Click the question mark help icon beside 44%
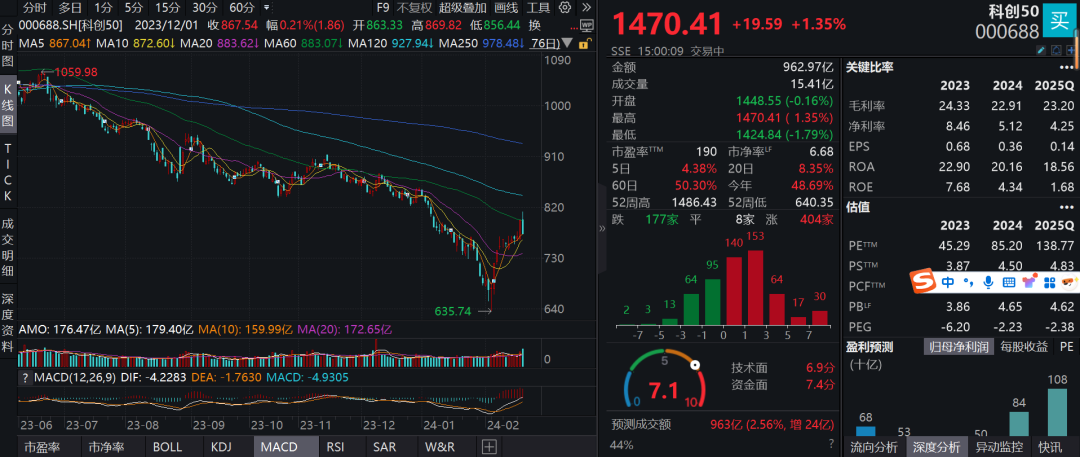The width and height of the screenshot is (1080, 457). click(x=832, y=443)
